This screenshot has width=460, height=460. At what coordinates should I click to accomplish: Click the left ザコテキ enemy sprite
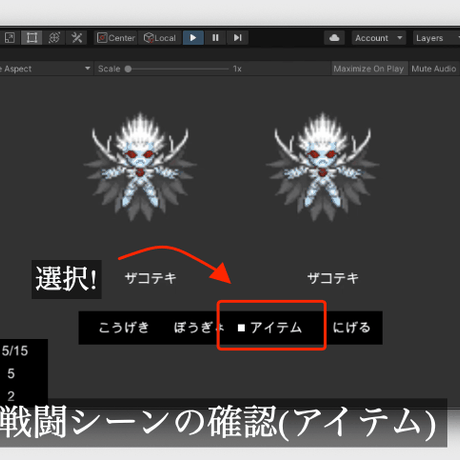(140, 167)
